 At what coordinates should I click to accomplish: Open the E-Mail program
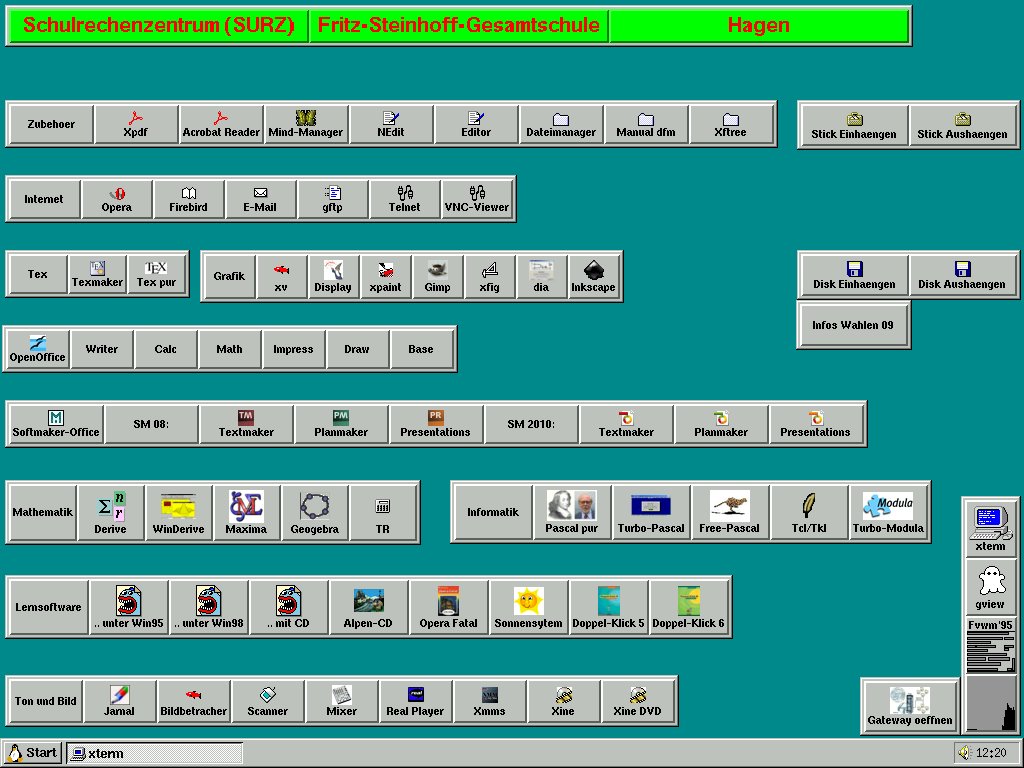pos(260,199)
